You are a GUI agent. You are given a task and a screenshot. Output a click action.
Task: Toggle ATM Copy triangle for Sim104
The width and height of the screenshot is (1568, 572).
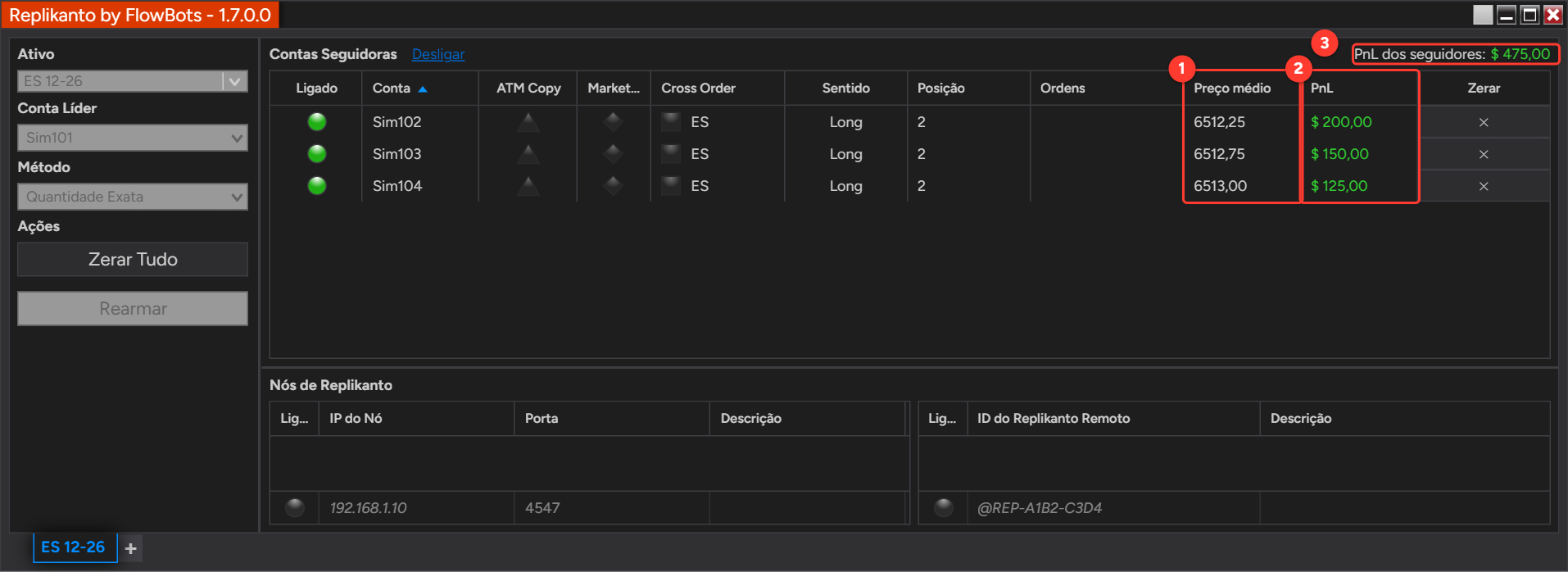[x=528, y=186]
